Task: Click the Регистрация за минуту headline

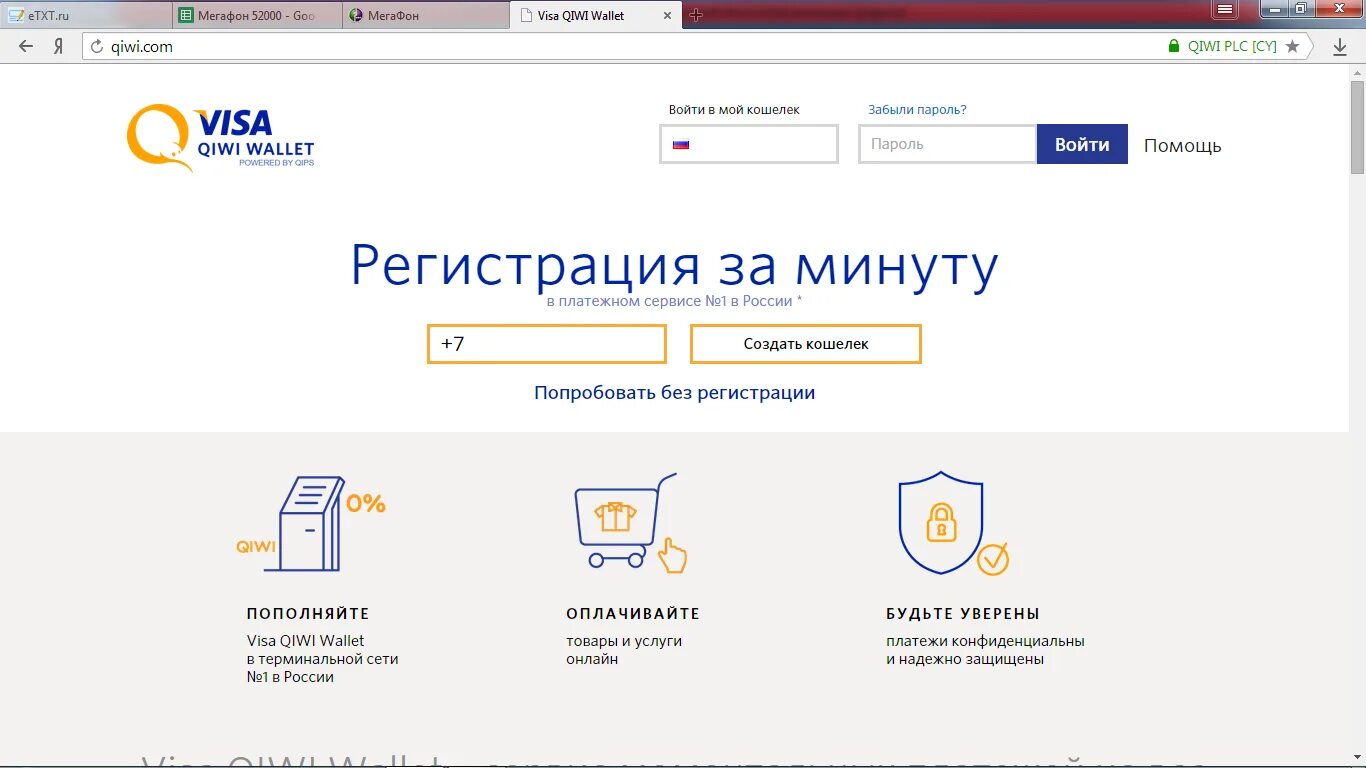Action: [x=675, y=266]
